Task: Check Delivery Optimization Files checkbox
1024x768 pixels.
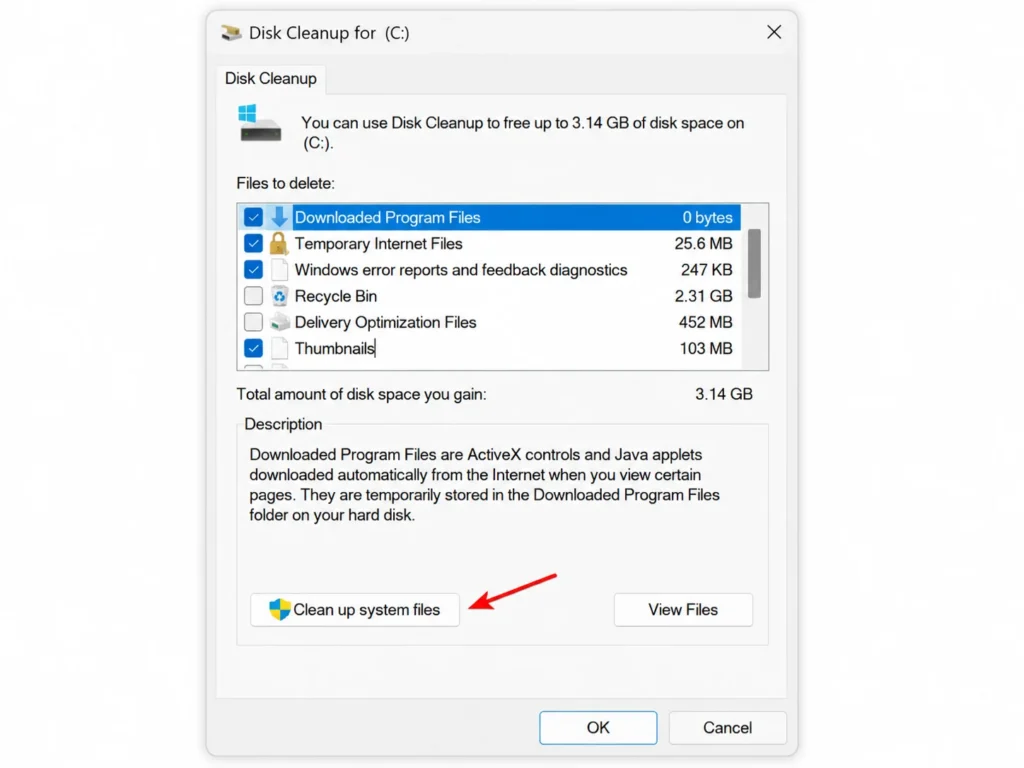Action: click(x=253, y=322)
